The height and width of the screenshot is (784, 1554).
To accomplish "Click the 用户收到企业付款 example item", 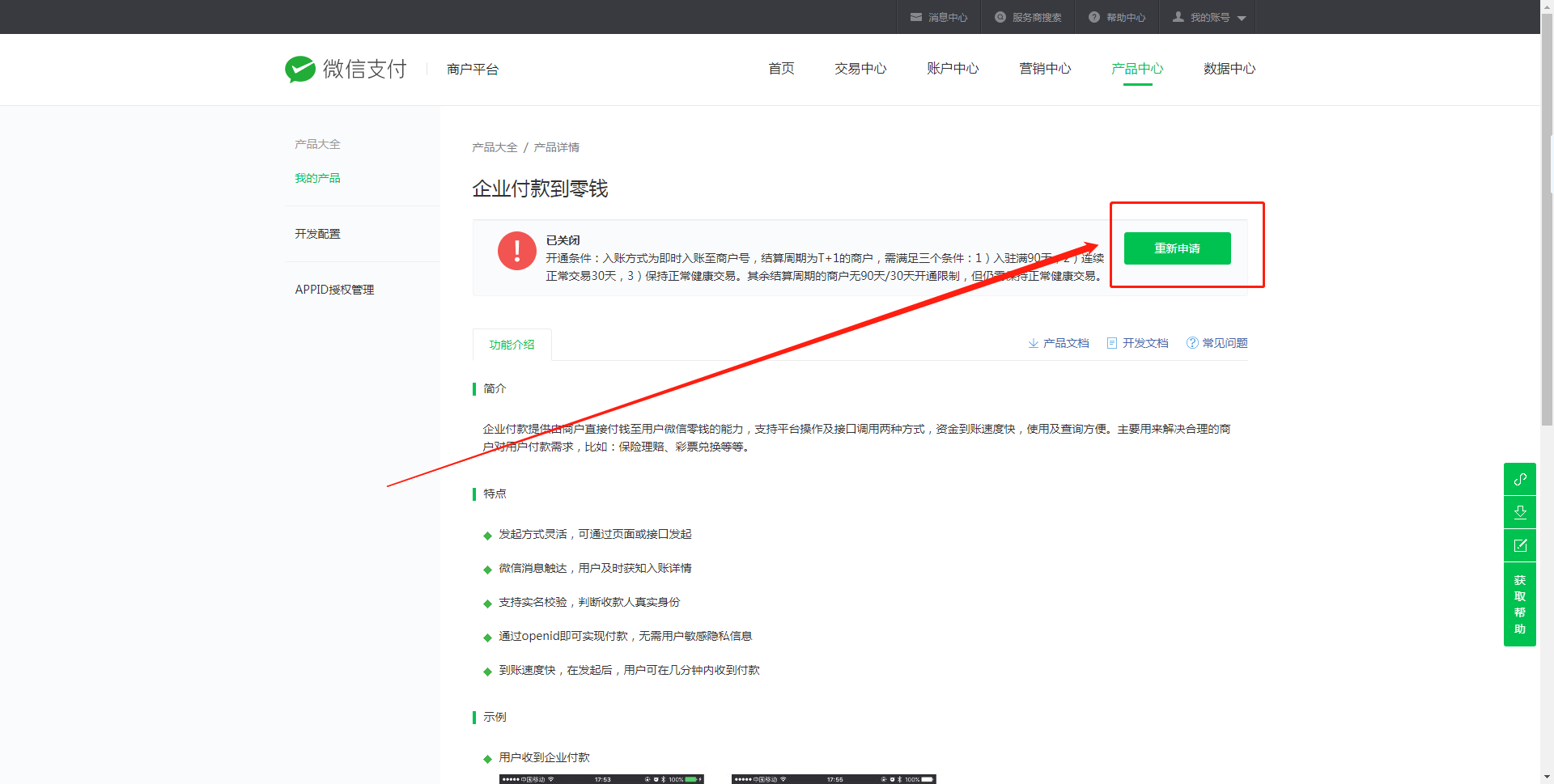I will (544, 757).
